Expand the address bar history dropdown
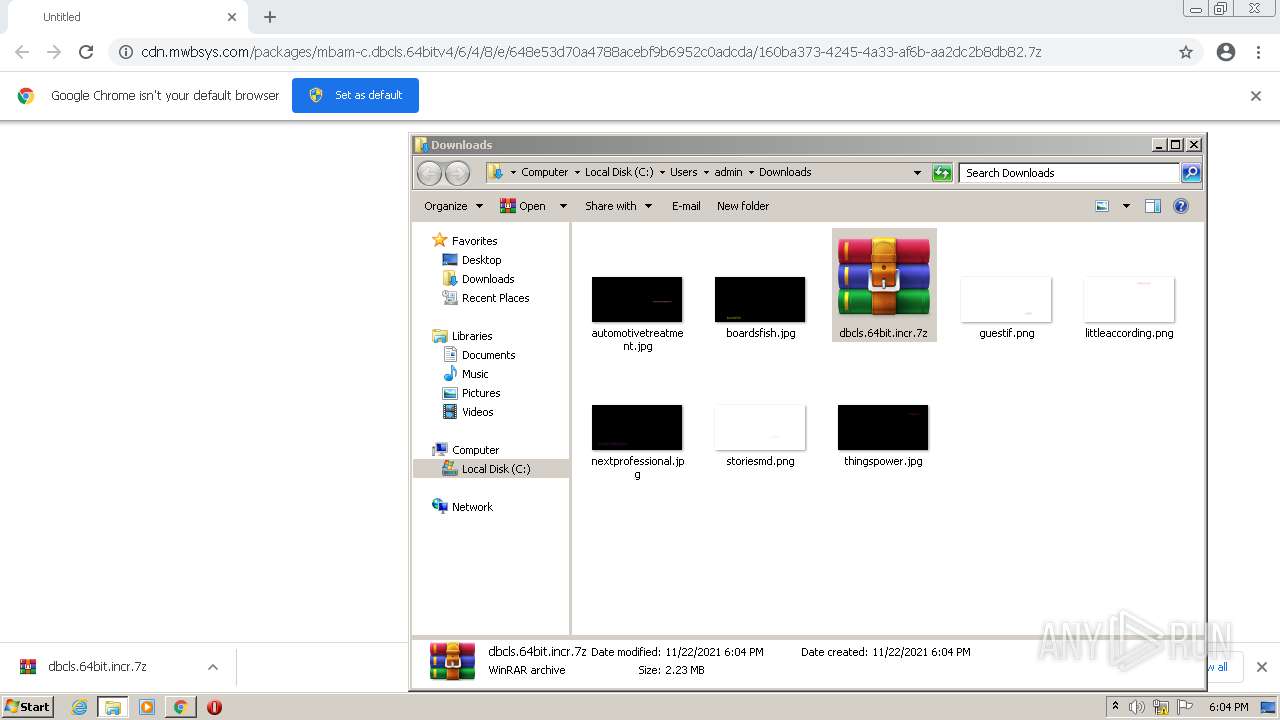This screenshot has width=1280, height=720. coord(917,173)
